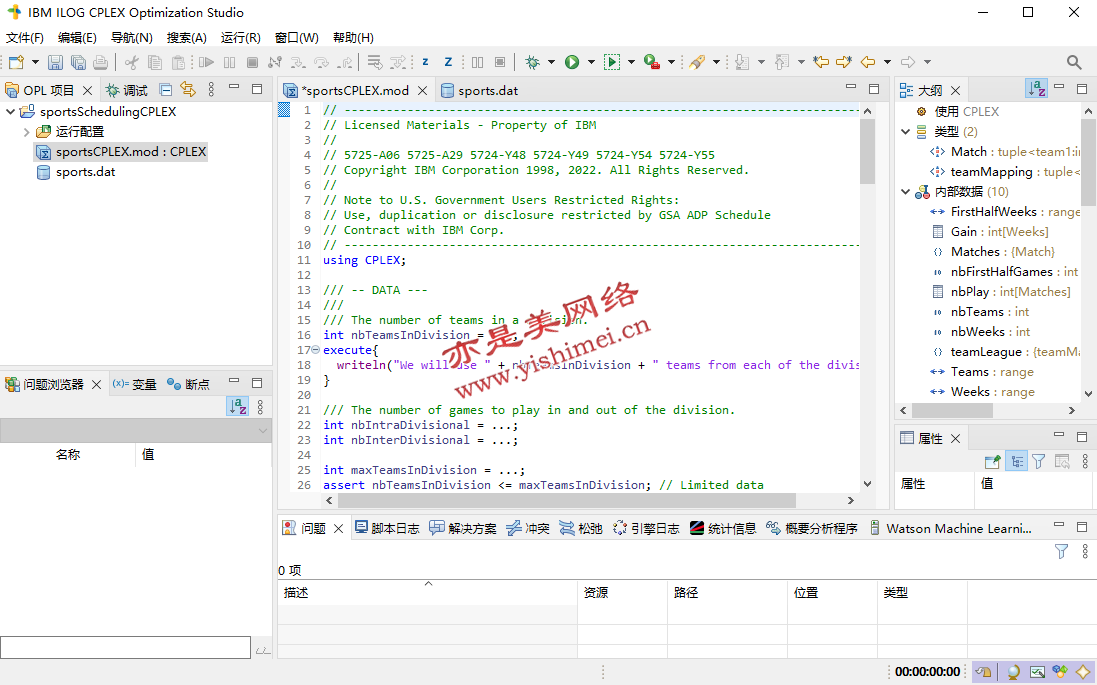
Task: Click the Next Edit Location arrow icon
Action: [844, 62]
